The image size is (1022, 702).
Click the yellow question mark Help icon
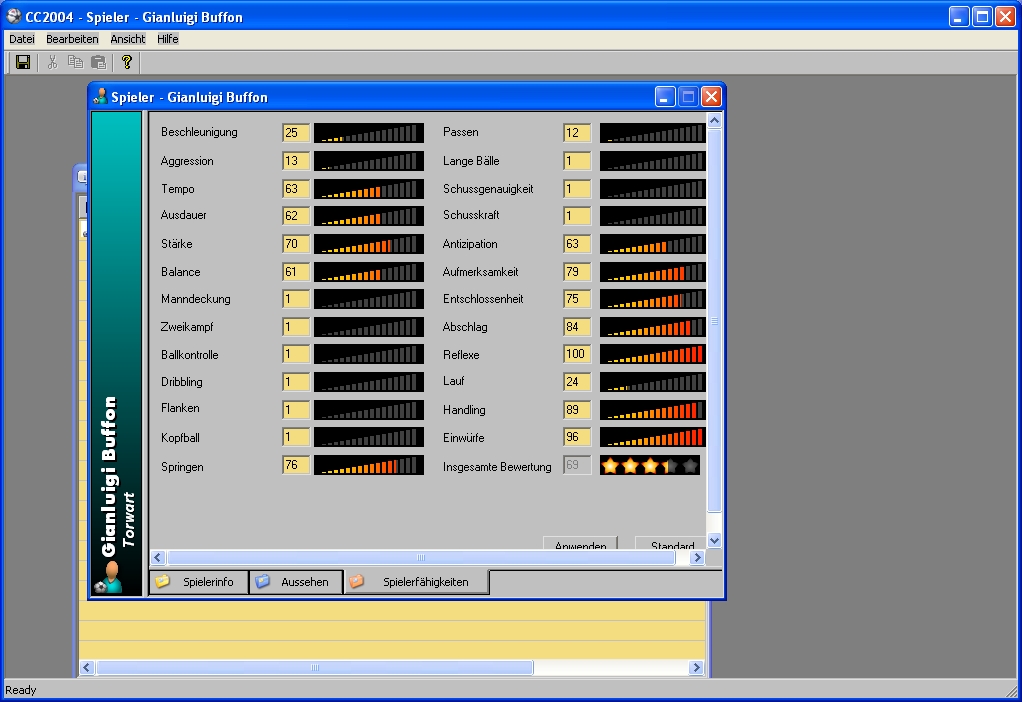tap(126, 62)
